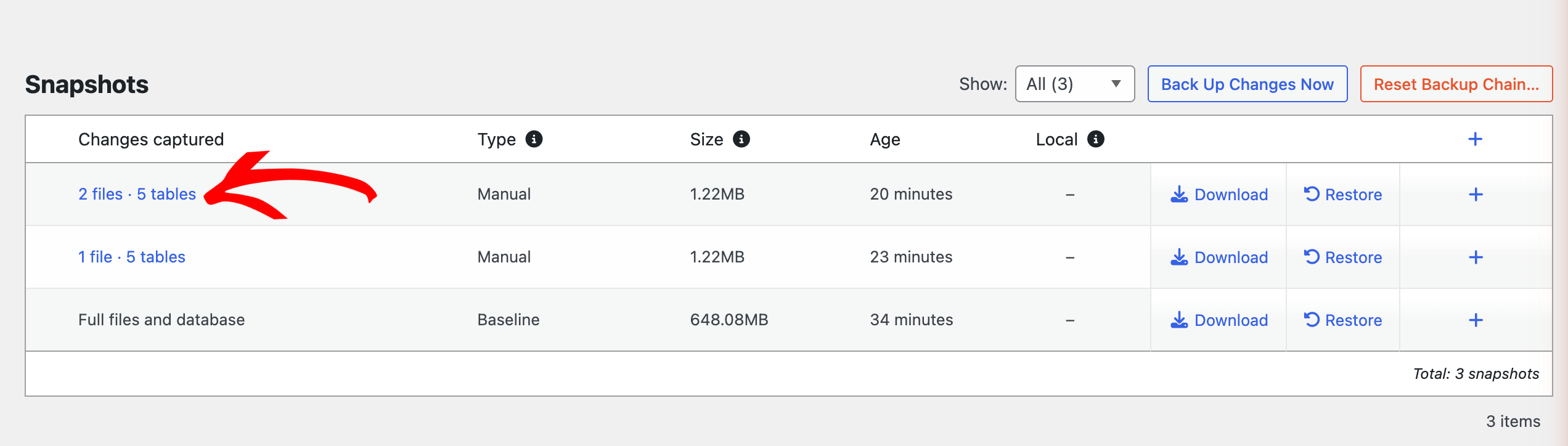This screenshot has width=1568, height=446.
Task: Expand all rows with the header plus icon
Action: [1475, 139]
